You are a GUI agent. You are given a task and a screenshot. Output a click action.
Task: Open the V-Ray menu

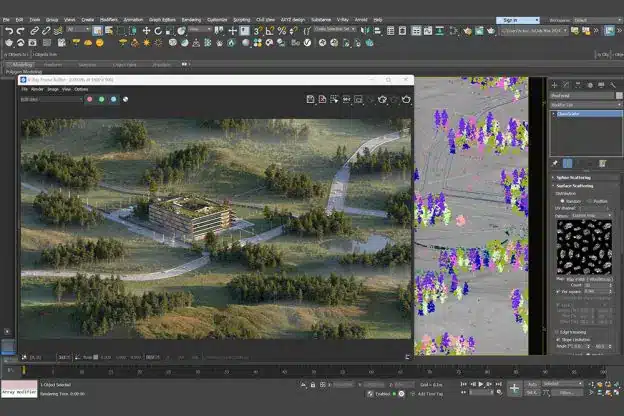coord(342,20)
